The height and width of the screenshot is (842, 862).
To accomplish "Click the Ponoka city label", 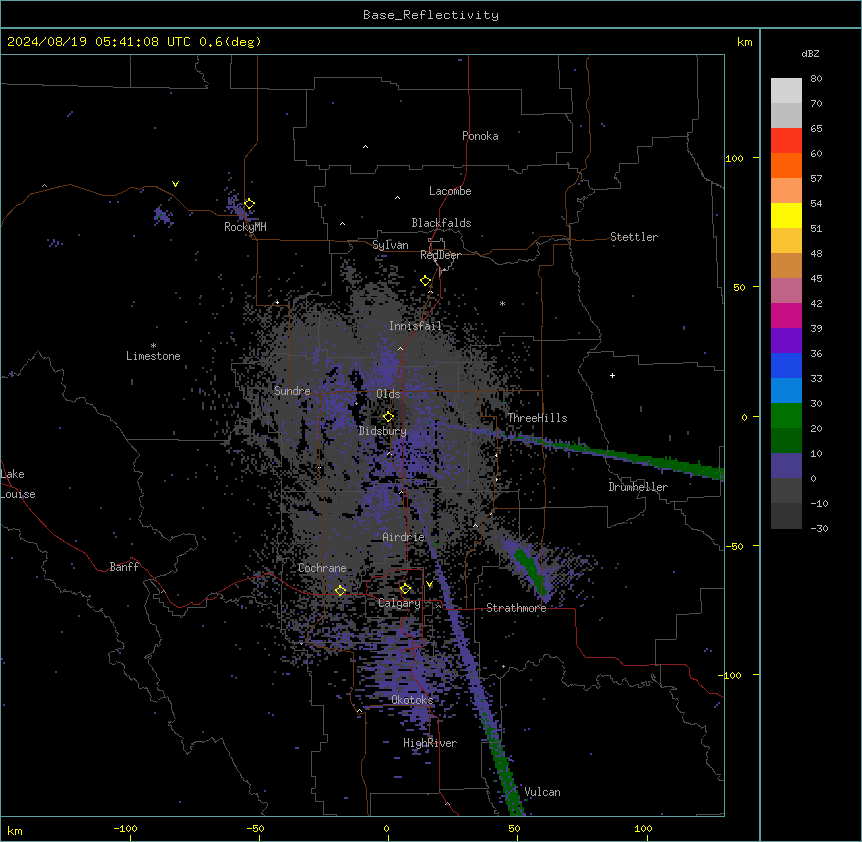I will pyautogui.click(x=480, y=136).
